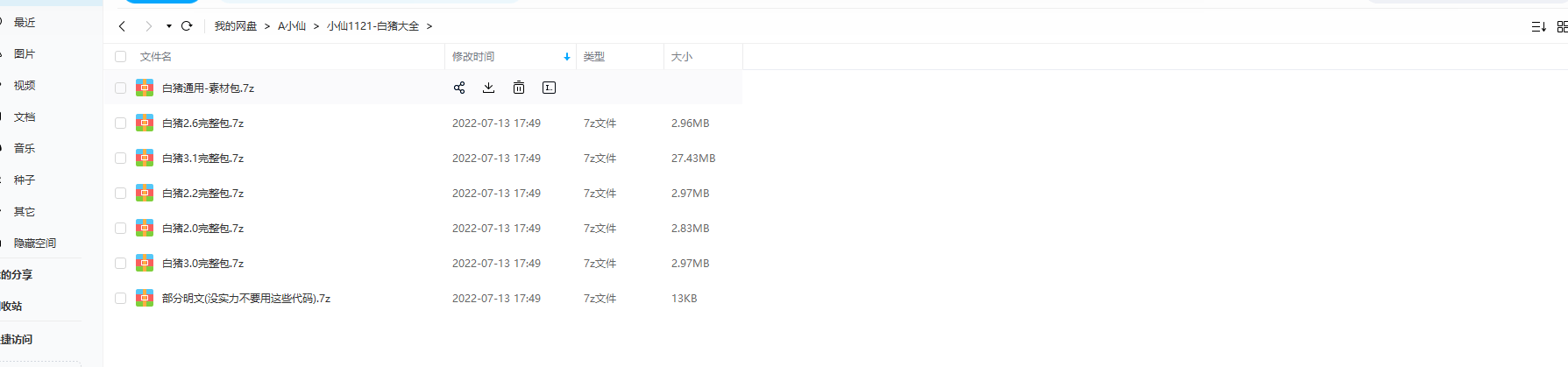The width and height of the screenshot is (1568, 367).
Task: Share the 白猪通用-素材包.7z file
Action: pos(459,88)
